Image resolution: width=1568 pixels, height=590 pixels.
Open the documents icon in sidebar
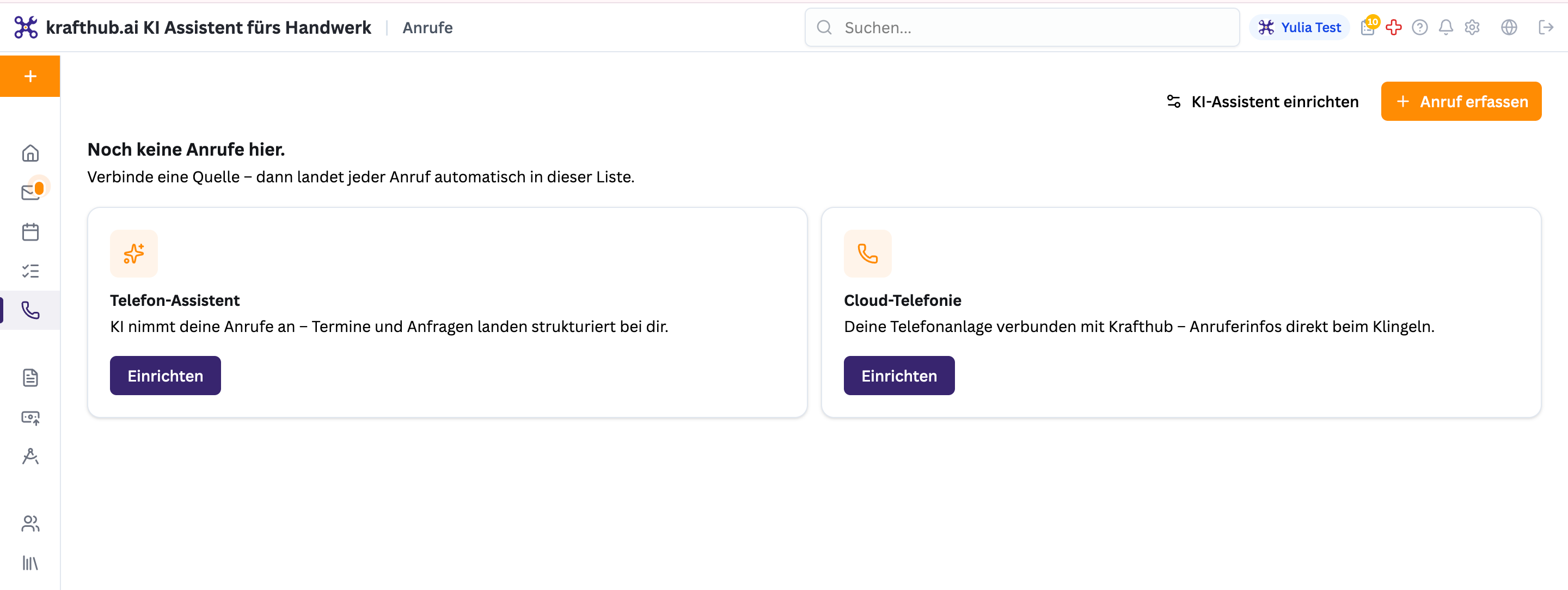[30, 378]
